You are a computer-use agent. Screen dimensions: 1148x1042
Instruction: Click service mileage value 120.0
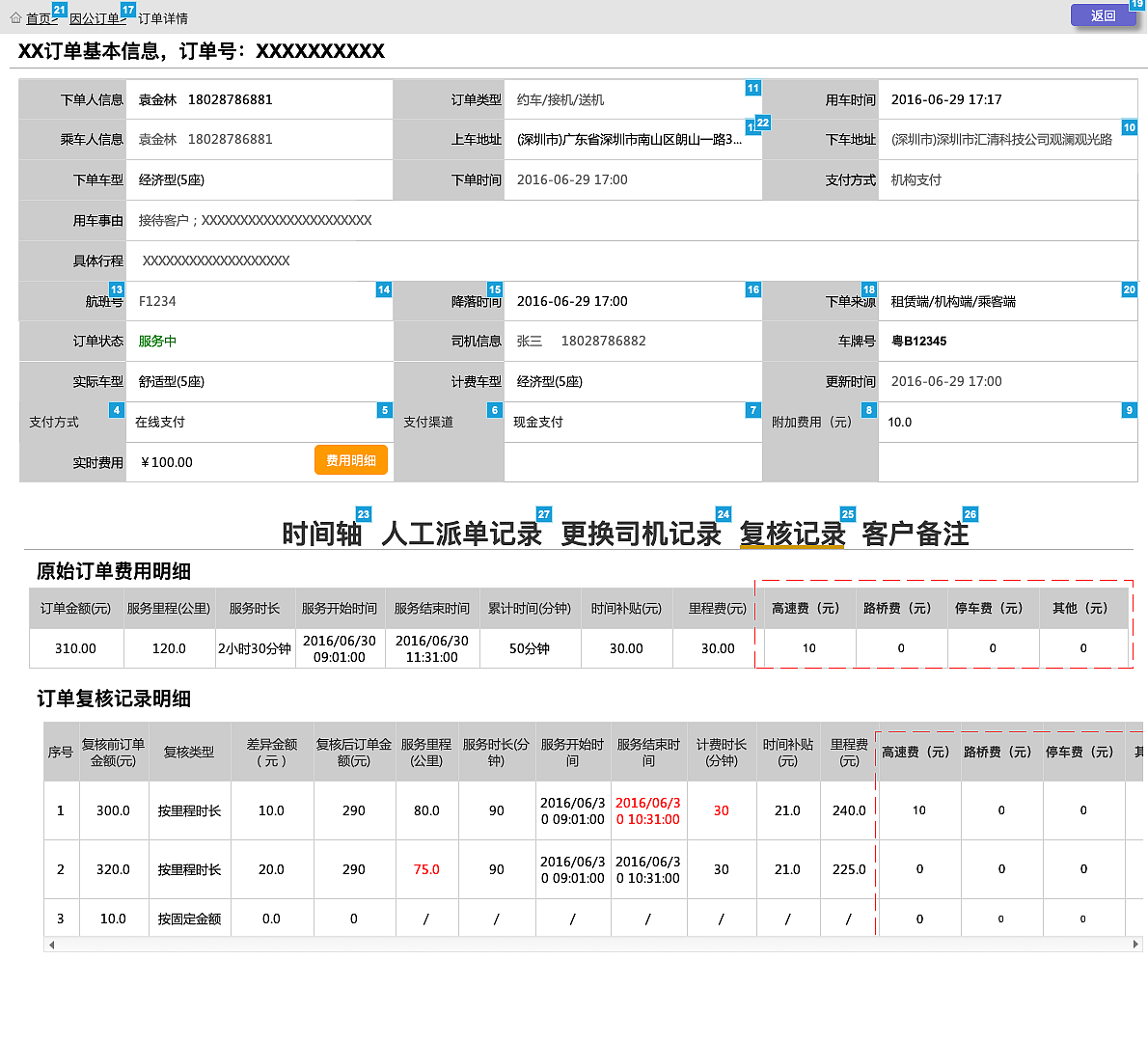pos(169,648)
